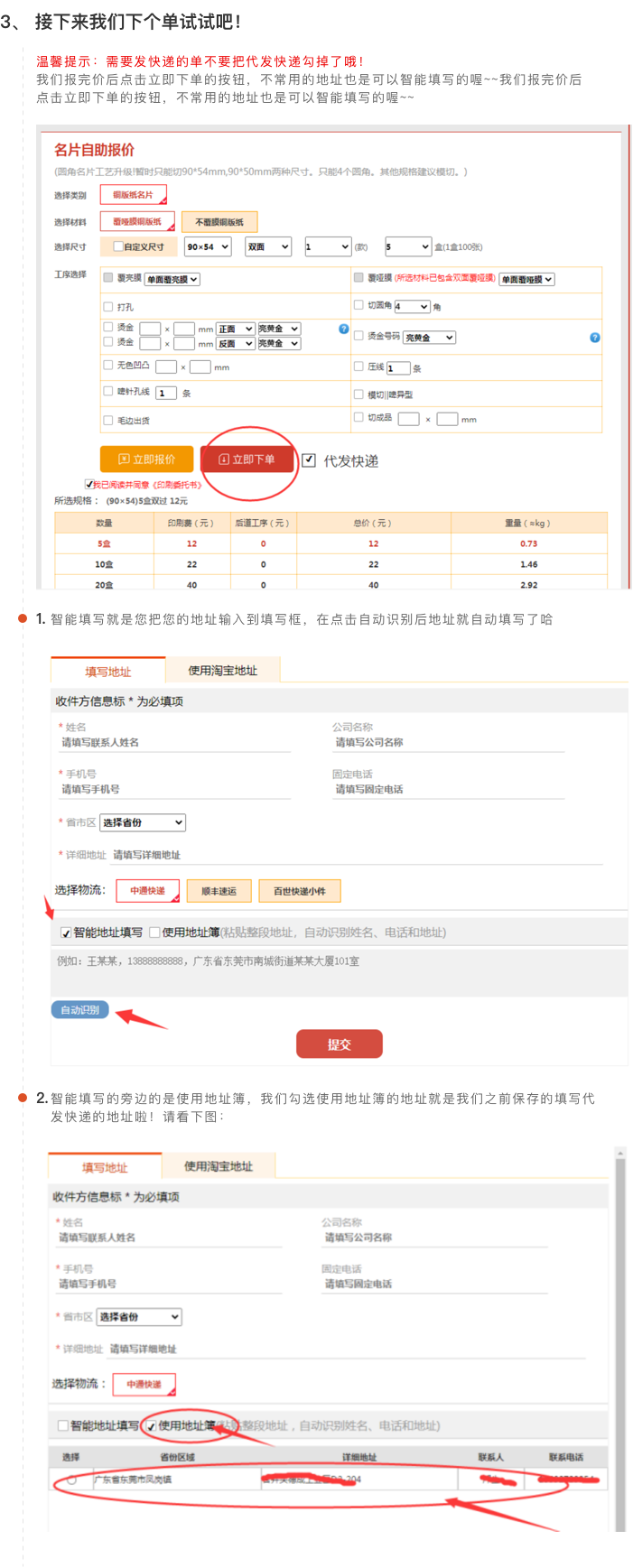Select the 不覆膜铜版纸 material option
Image resolution: width=633 pixels, height=1568 pixels.
(x=219, y=222)
